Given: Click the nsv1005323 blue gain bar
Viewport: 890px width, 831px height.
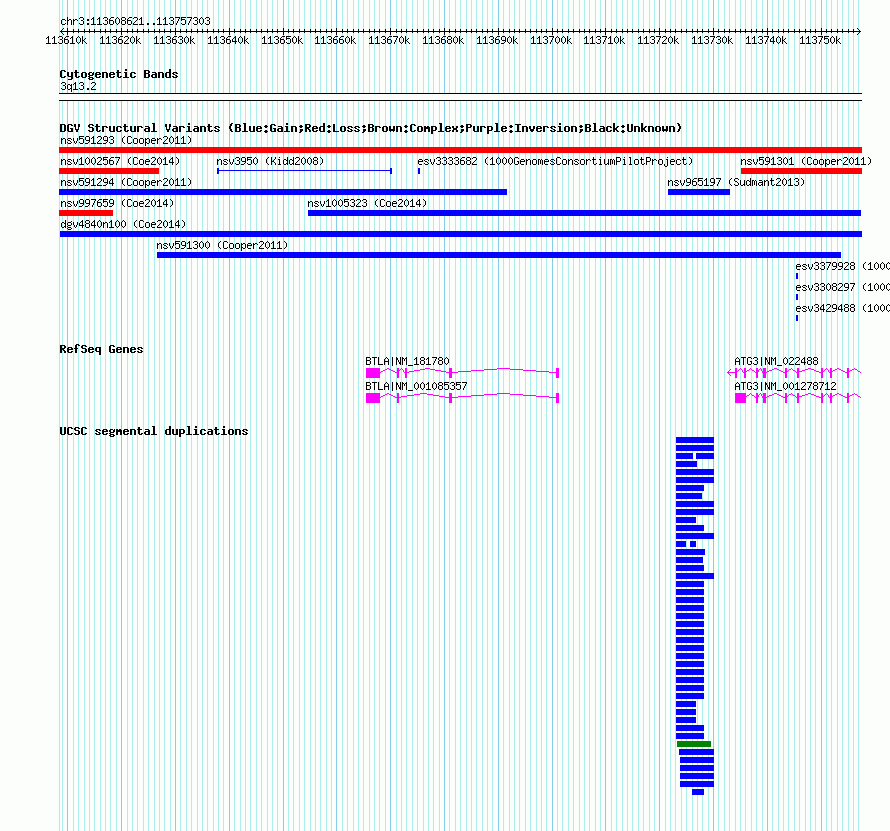Looking at the screenshot, I should 584,213.
